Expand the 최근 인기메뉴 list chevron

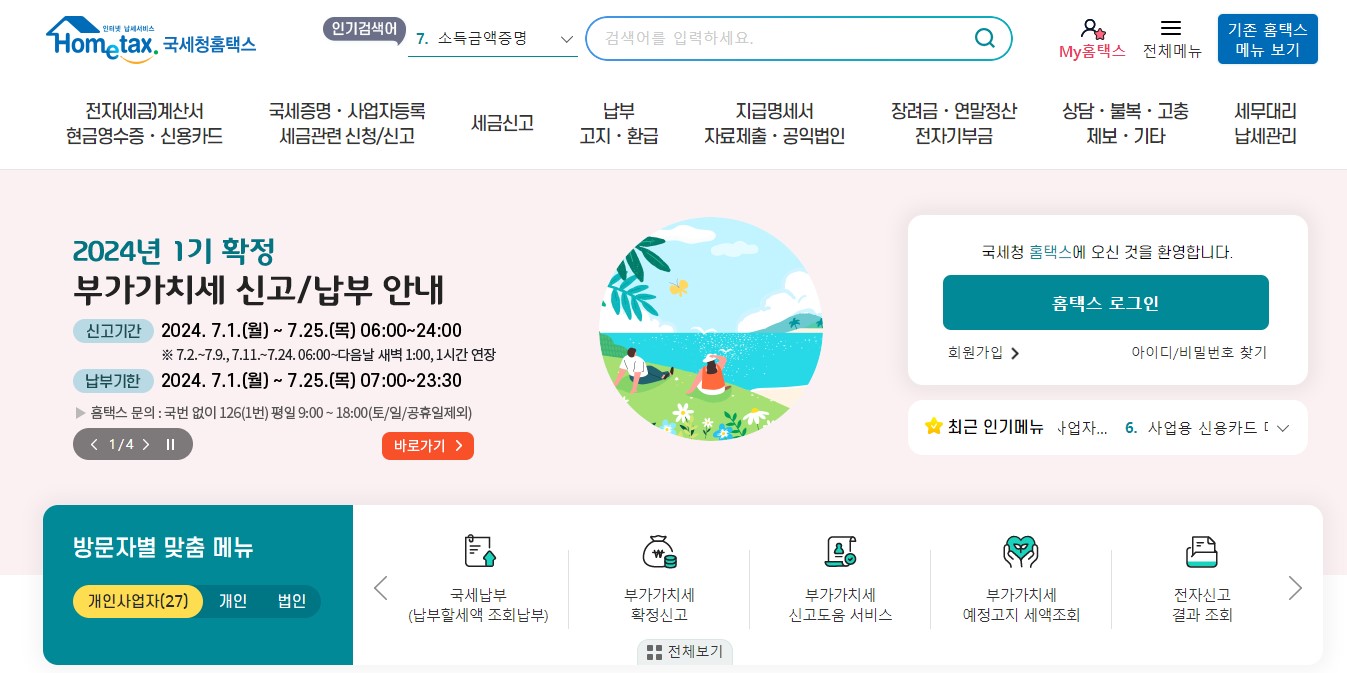[x=1283, y=427]
